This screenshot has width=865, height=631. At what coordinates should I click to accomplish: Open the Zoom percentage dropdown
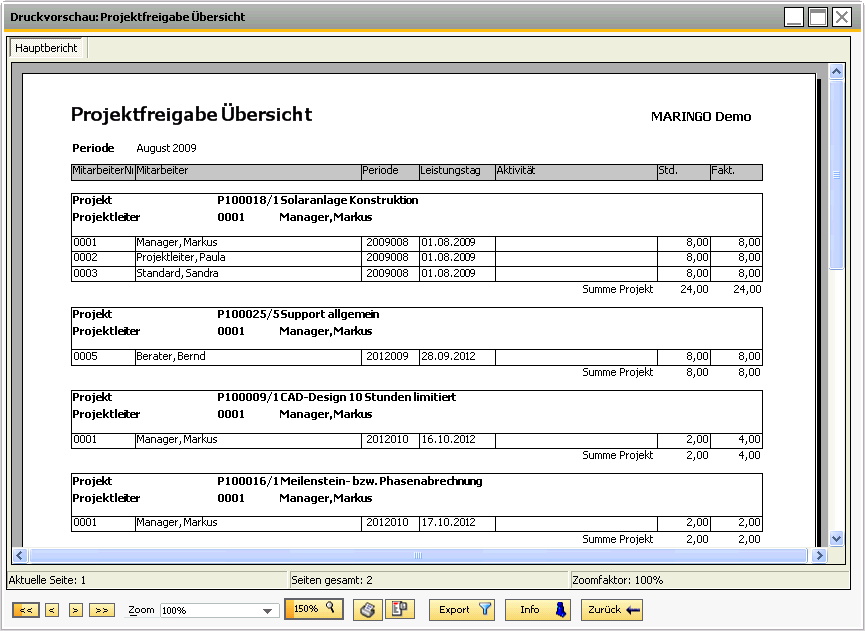[x=267, y=609]
